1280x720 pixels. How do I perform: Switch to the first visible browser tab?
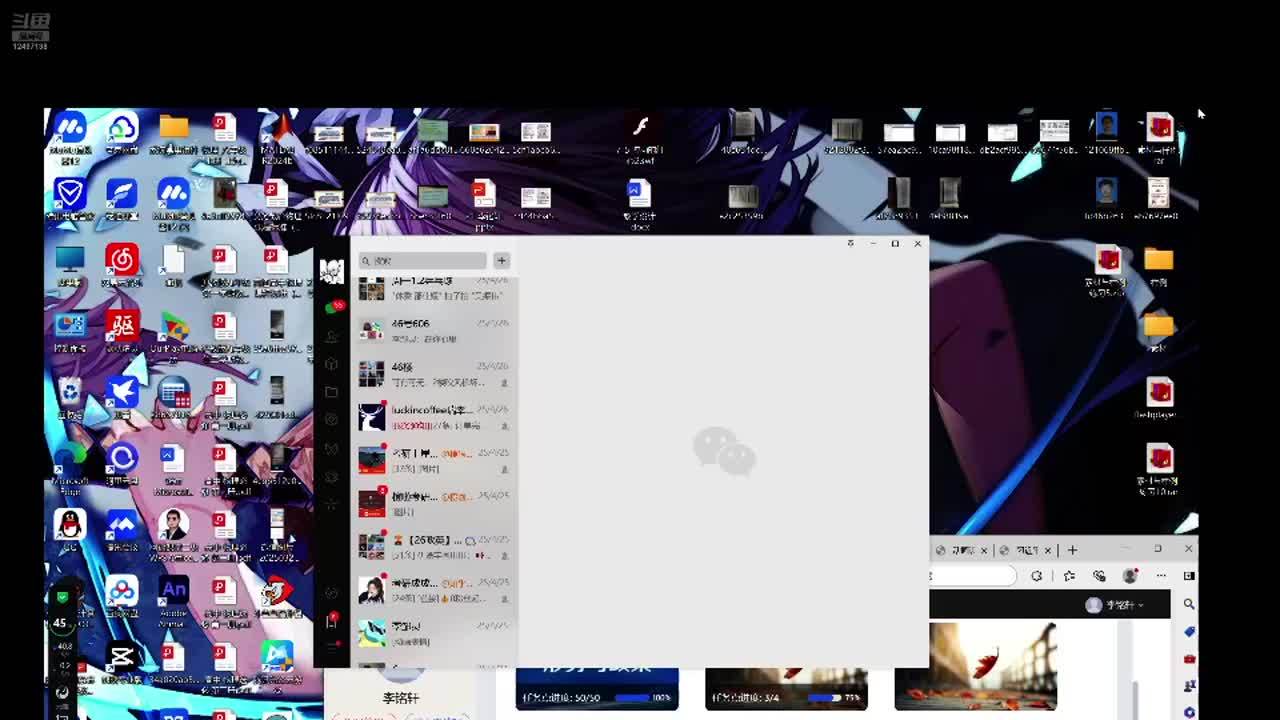(x=962, y=550)
